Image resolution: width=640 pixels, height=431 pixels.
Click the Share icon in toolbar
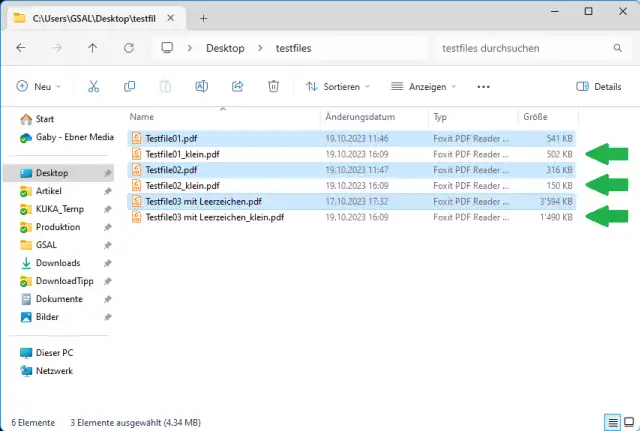point(237,87)
